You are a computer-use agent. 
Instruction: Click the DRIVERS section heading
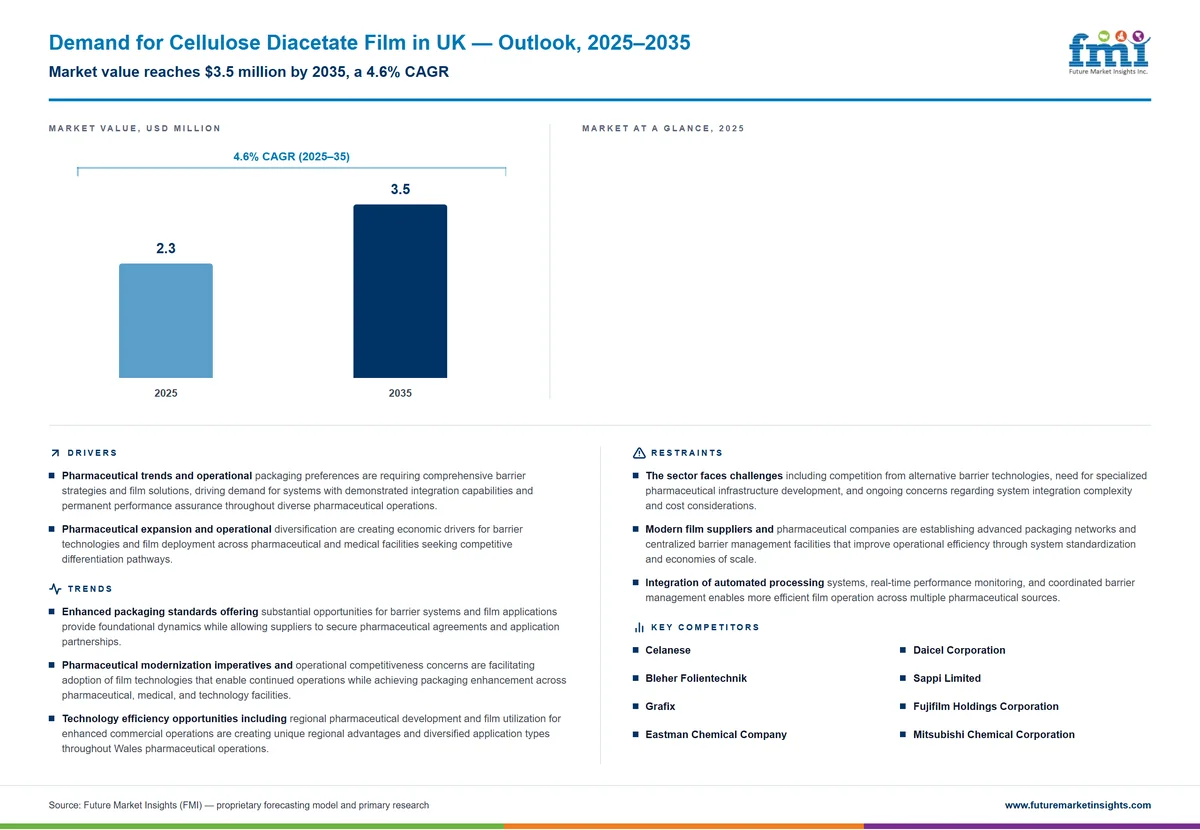(x=92, y=453)
